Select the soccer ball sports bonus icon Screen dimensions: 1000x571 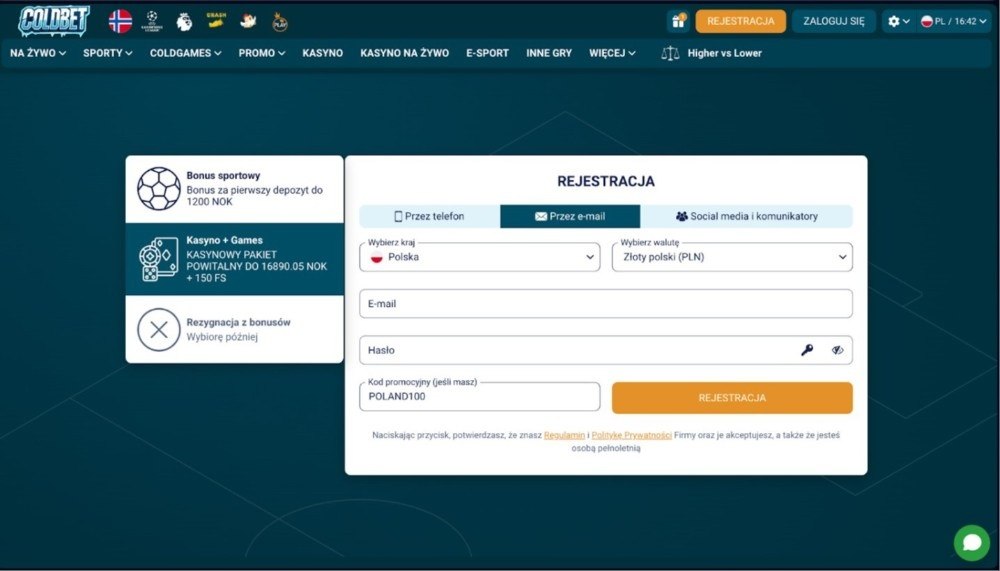pyautogui.click(x=159, y=189)
